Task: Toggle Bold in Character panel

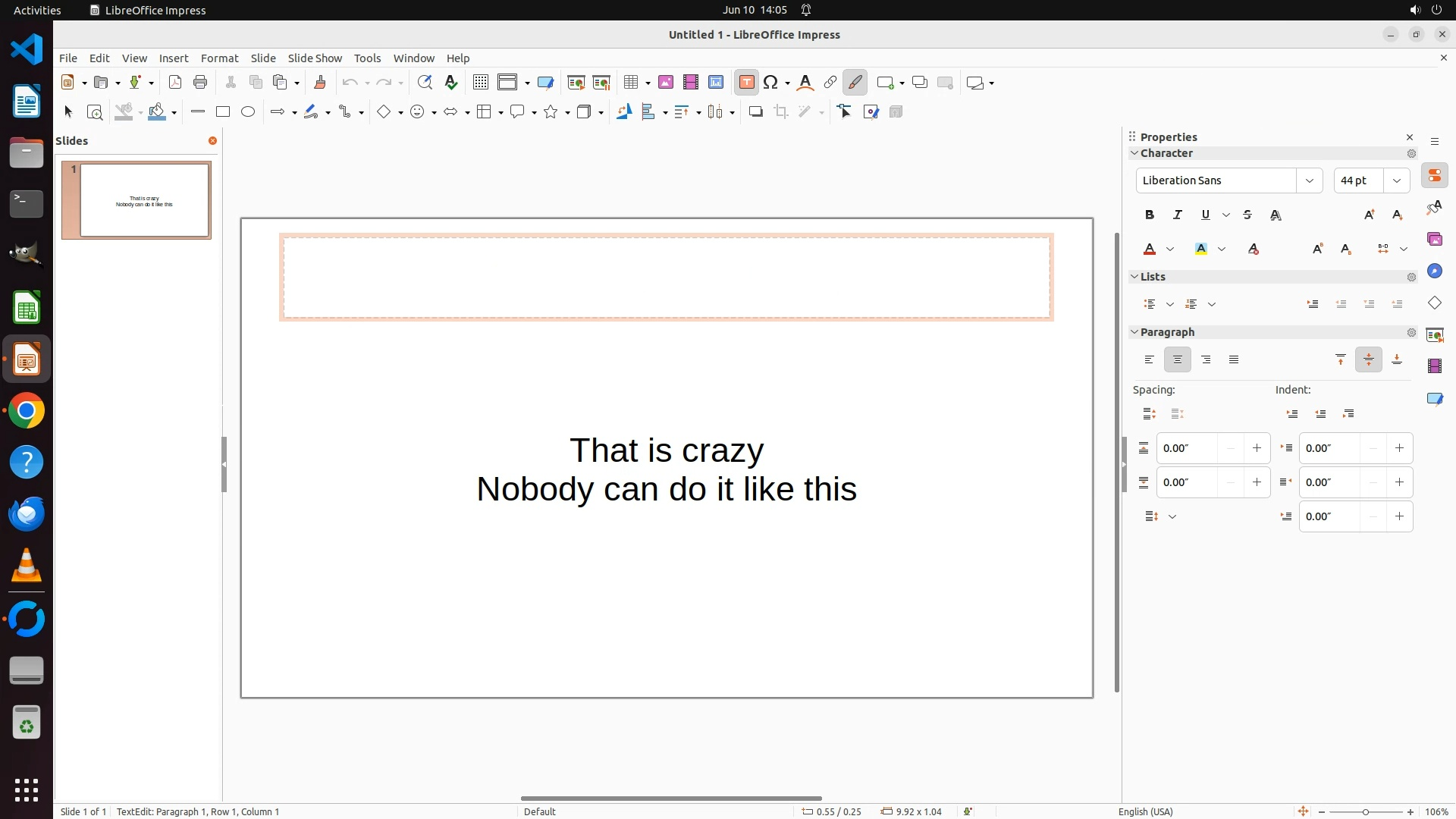Action: click(x=1150, y=215)
